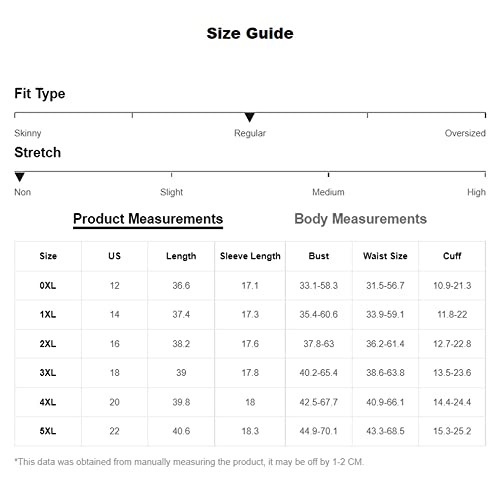Click the Bust column header
This screenshot has width=500, height=500.
click(x=319, y=256)
